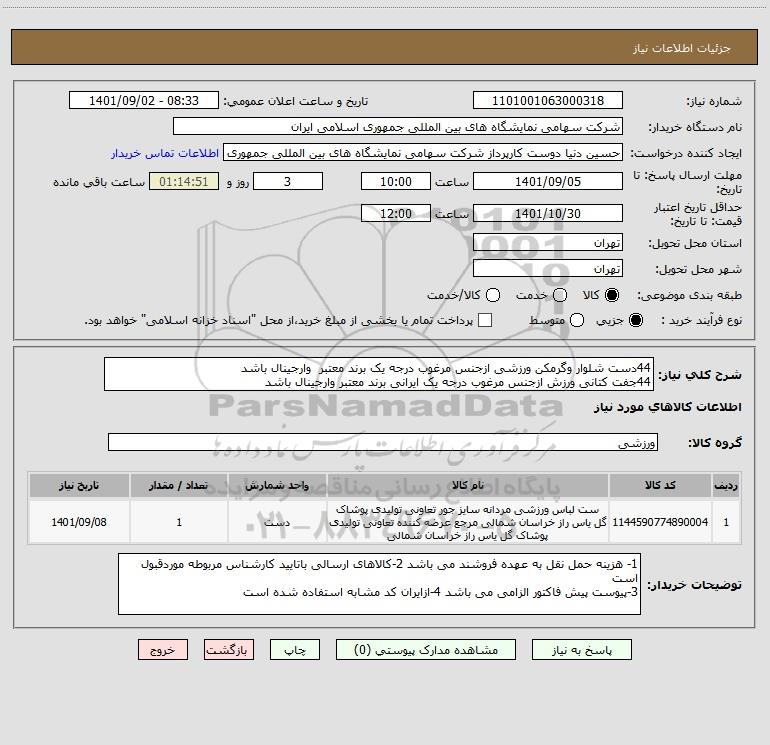
Task: Click the توضیحات خریدار notes box
Action: point(379,584)
